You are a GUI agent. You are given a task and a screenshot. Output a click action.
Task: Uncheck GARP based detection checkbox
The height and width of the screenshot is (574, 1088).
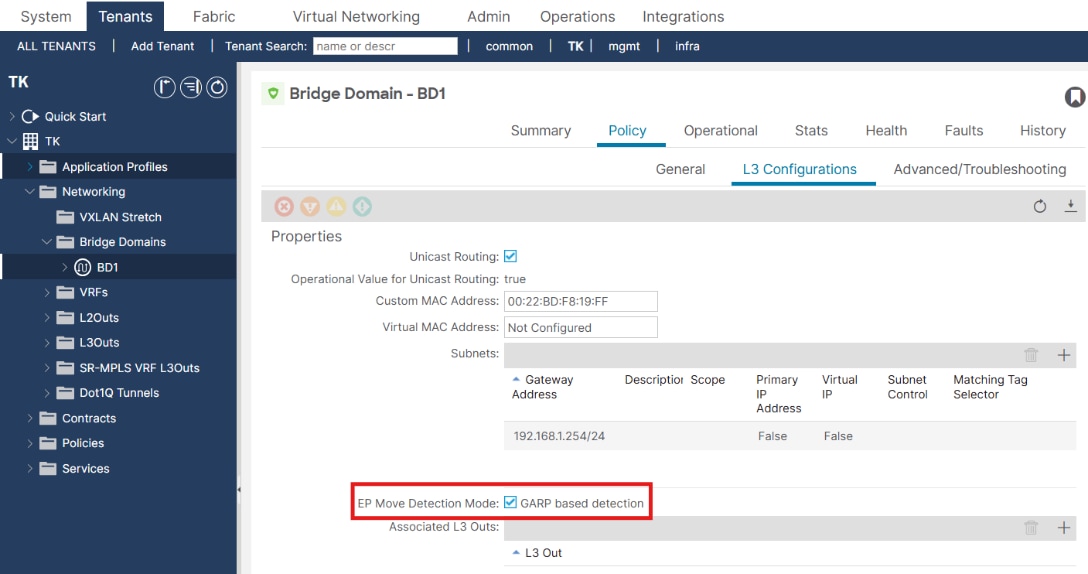tap(511, 503)
